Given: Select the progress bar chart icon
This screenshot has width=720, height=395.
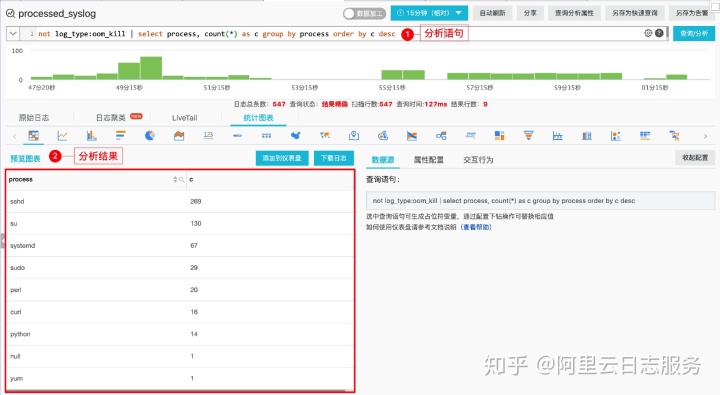Looking at the screenshot, I should (x=237, y=135).
